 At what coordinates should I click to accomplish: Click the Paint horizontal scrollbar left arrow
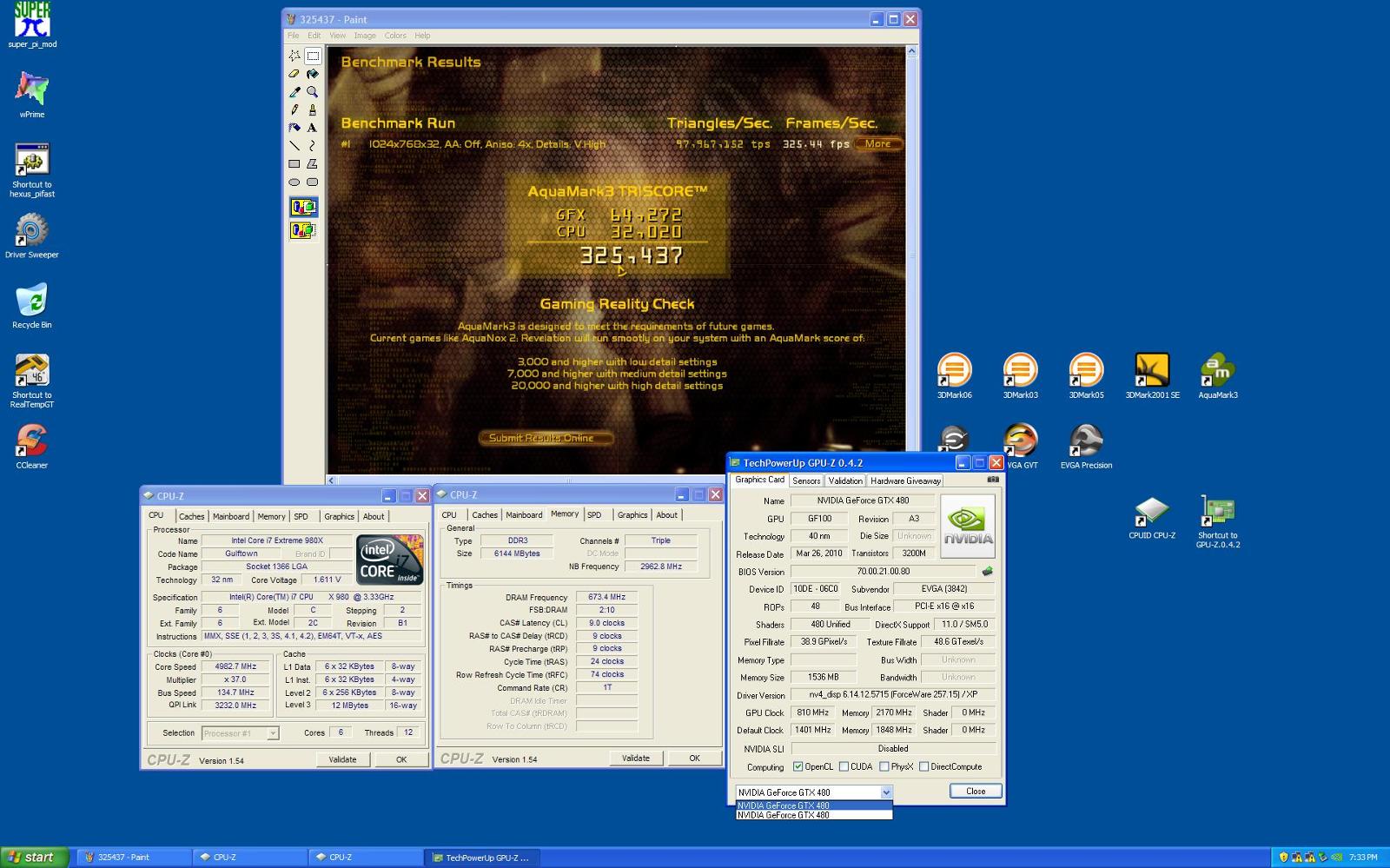click(x=332, y=480)
